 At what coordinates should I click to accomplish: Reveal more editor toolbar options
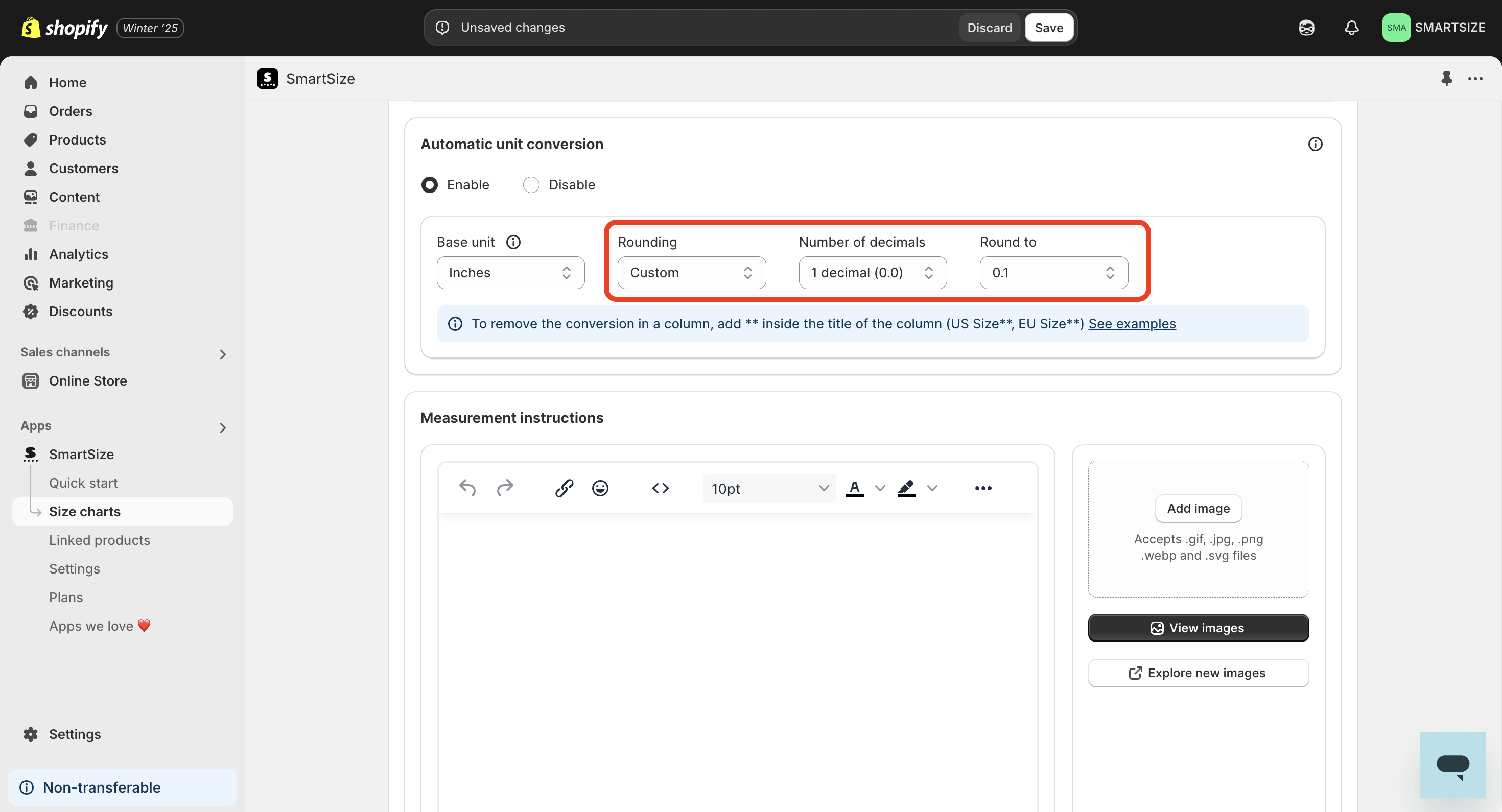tap(983, 488)
